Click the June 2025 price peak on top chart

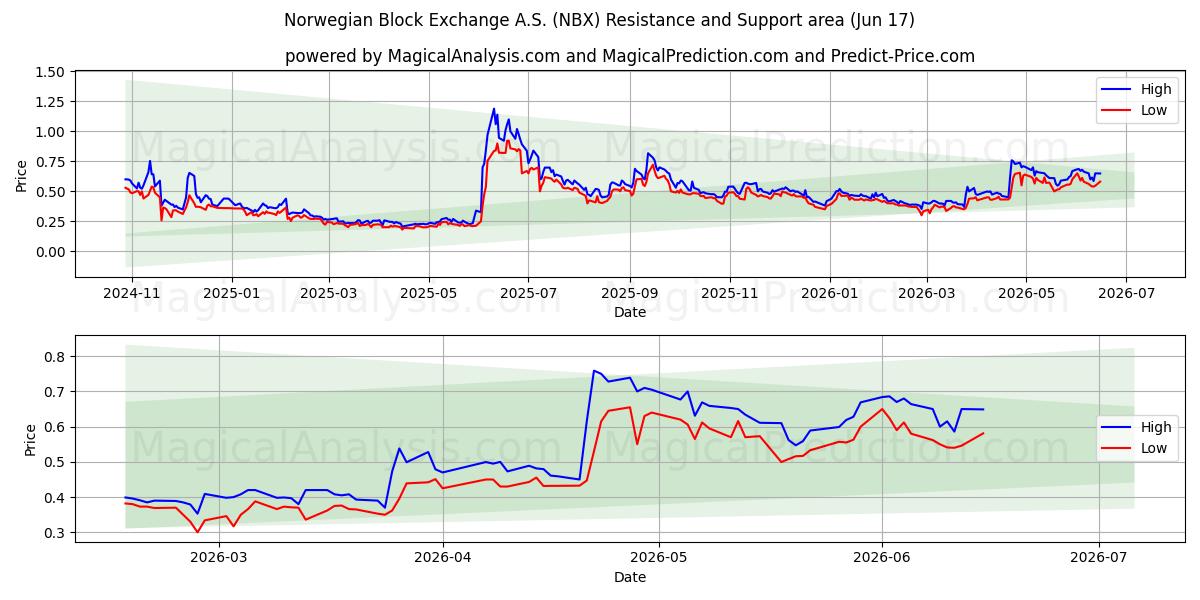pyautogui.click(x=493, y=109)
